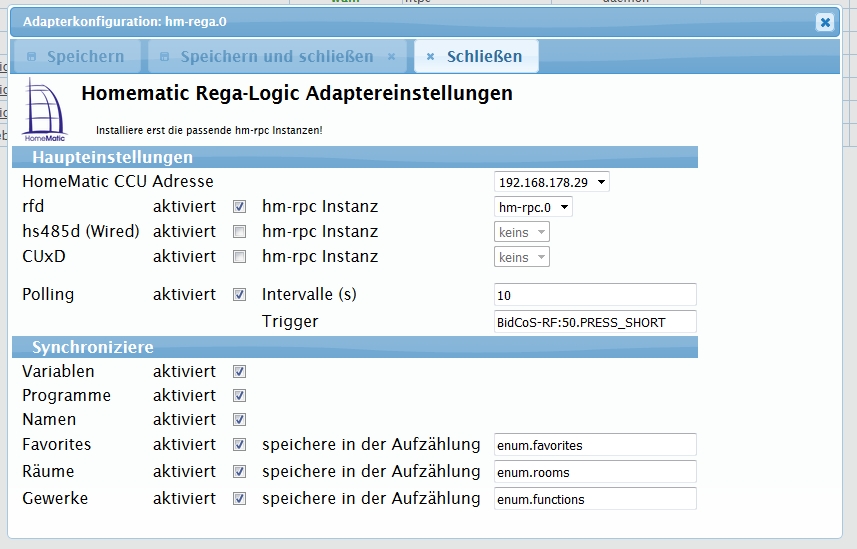Screen dimensions: 857x549
Task: Click the 'Installiere erst die passende hm-rpc Instanzen!' note
Action: click(209, 130)
